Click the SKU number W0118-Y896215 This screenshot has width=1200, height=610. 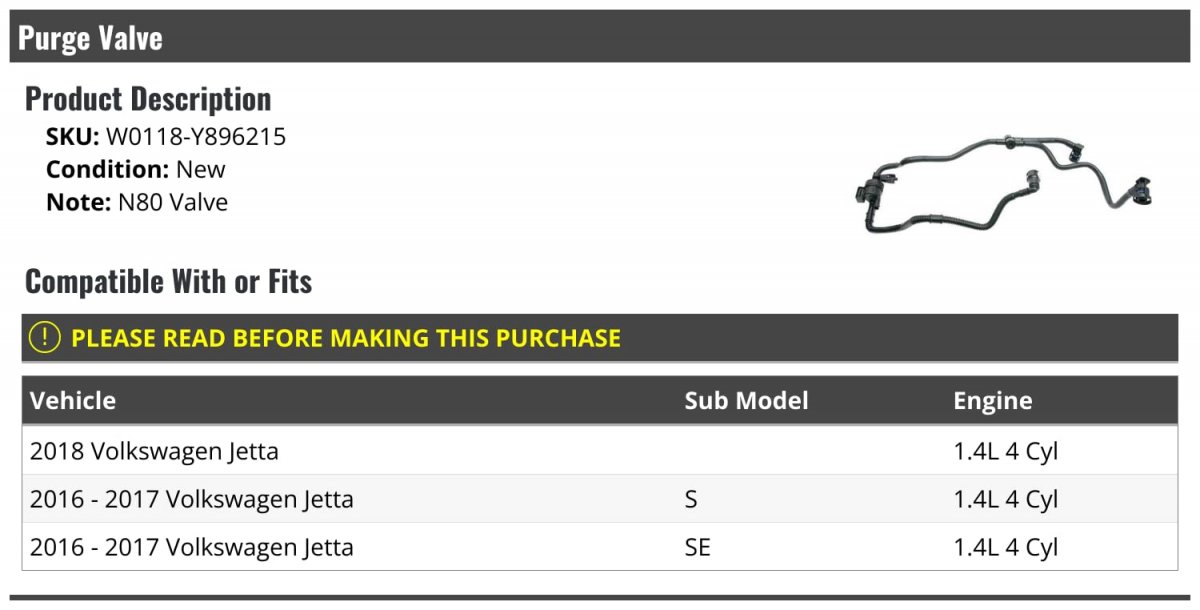(196, 137)
